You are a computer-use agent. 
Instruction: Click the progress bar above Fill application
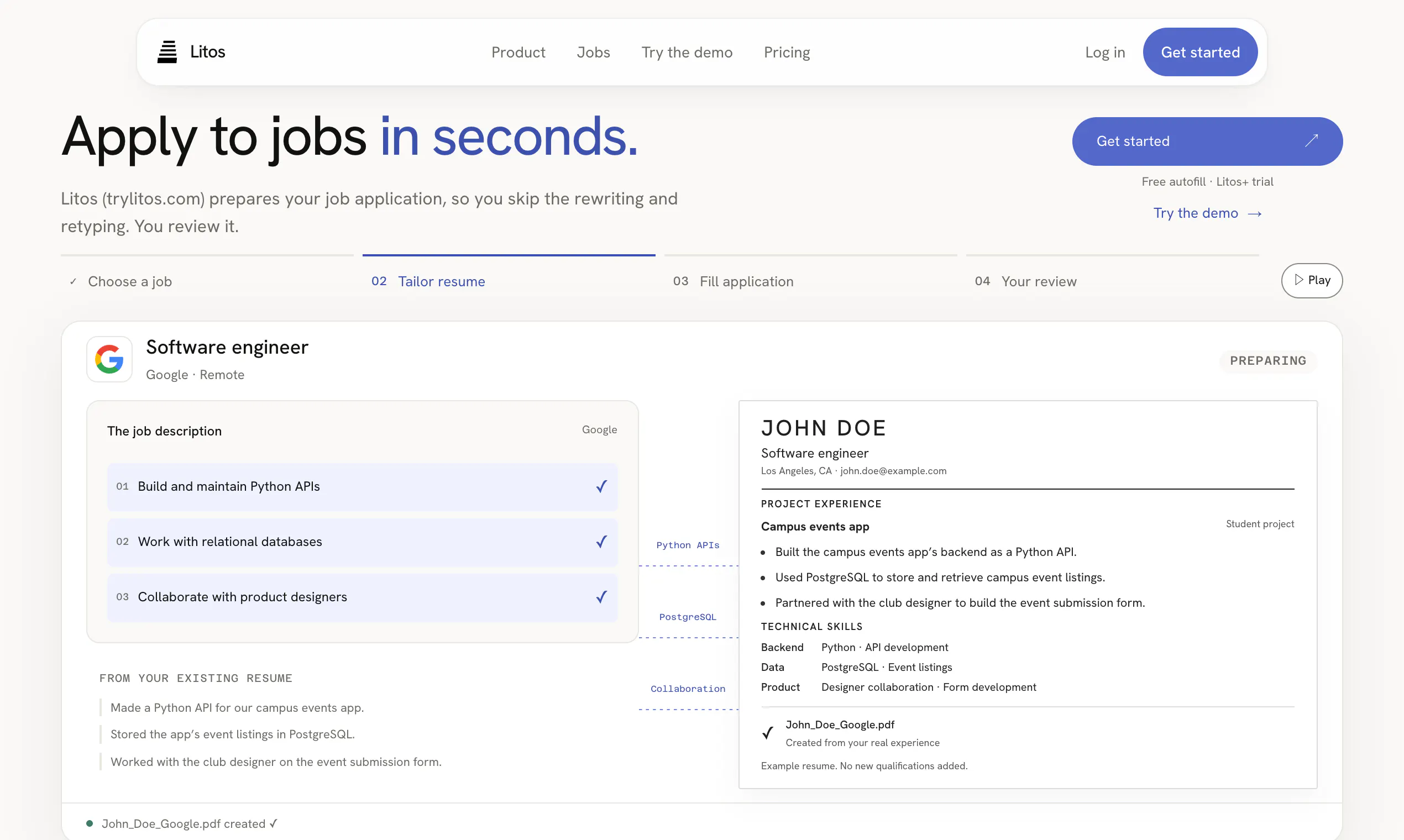point(811,255)
